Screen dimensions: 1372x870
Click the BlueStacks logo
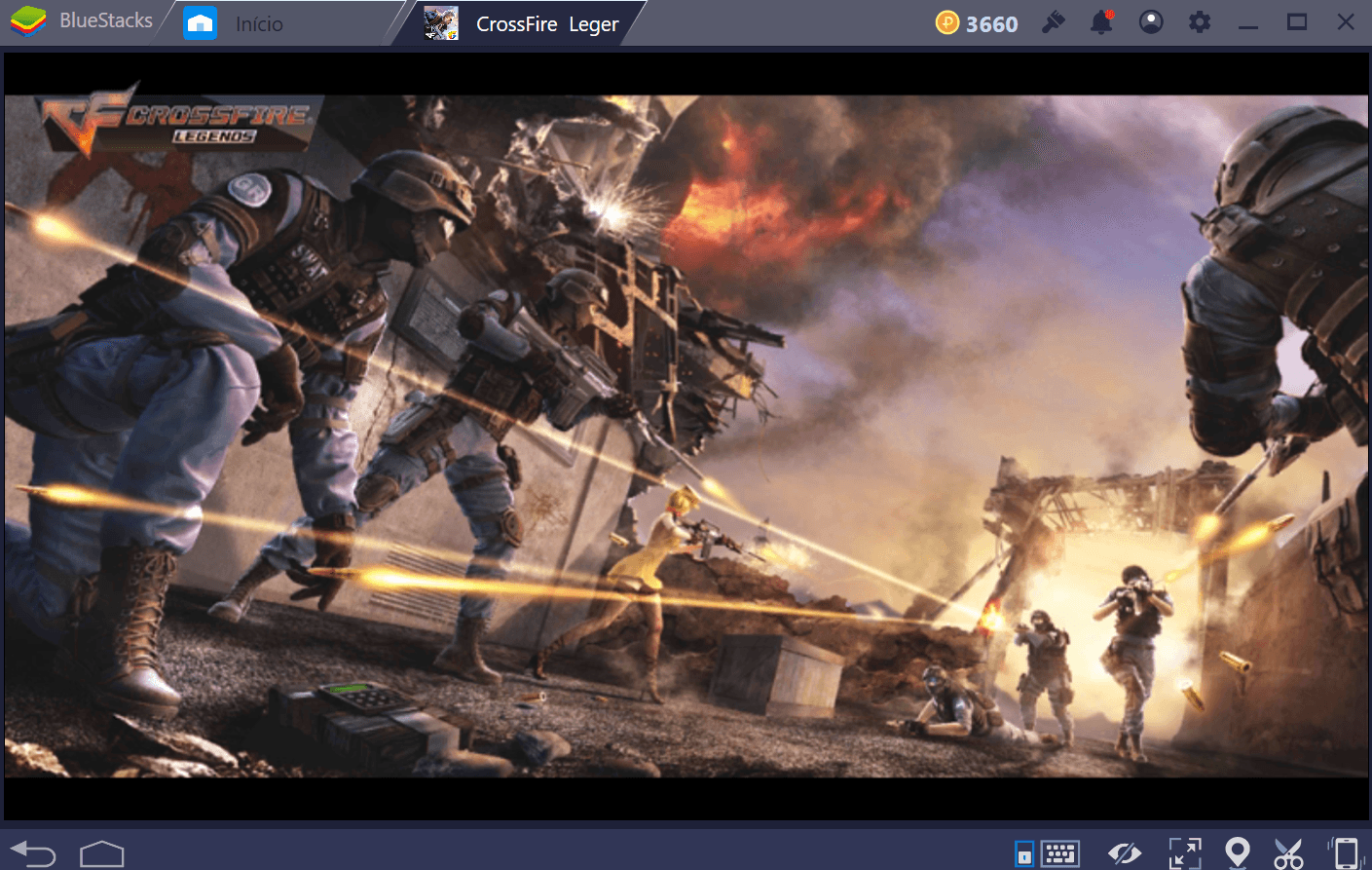[x=28, y=21]
